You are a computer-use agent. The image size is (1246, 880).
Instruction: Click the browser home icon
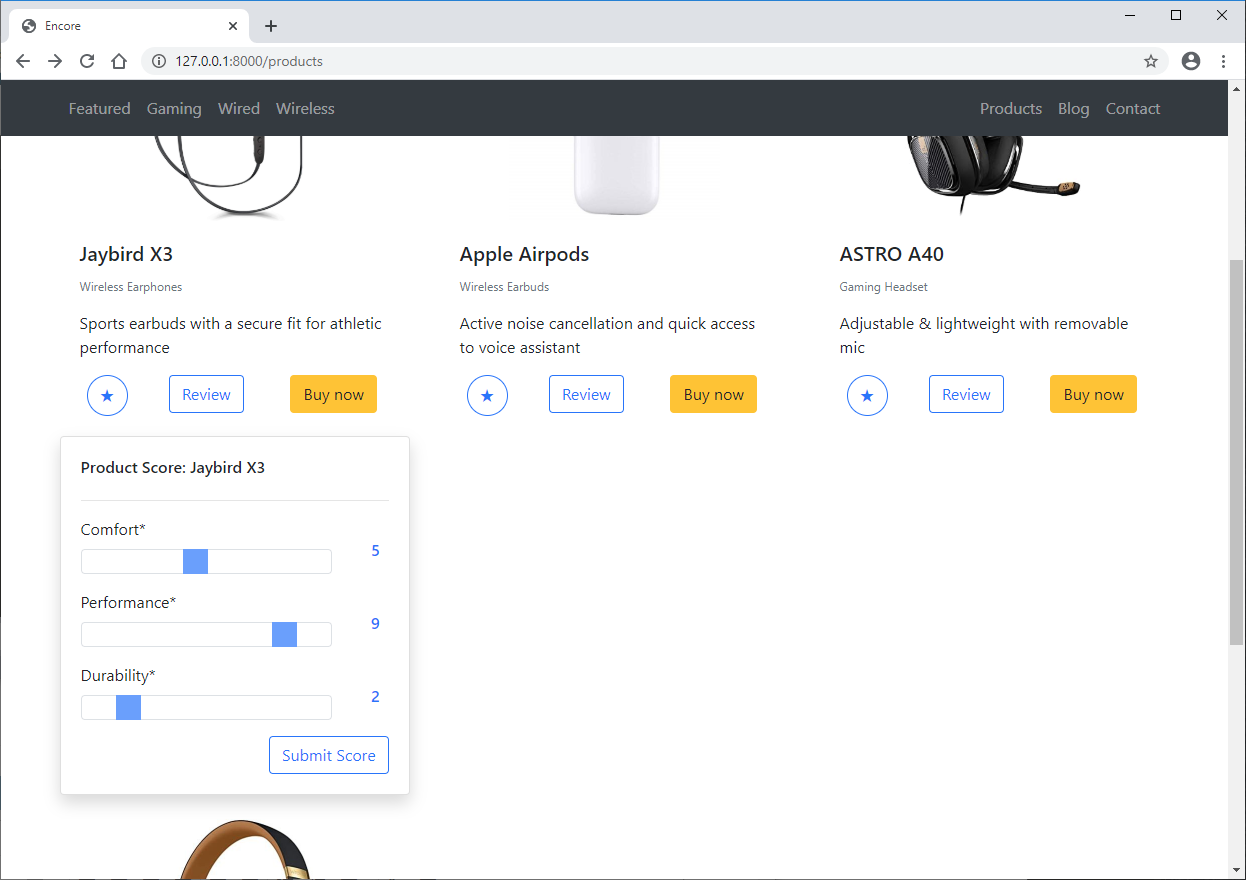click(118, 61)
